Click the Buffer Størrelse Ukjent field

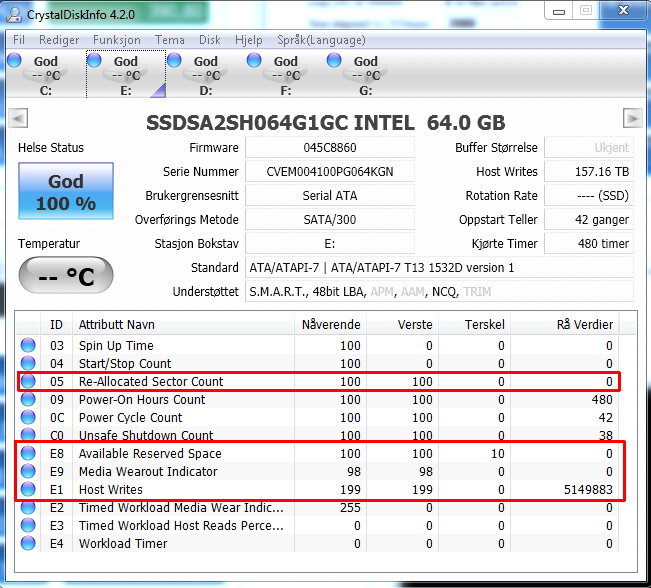[589, 147]
